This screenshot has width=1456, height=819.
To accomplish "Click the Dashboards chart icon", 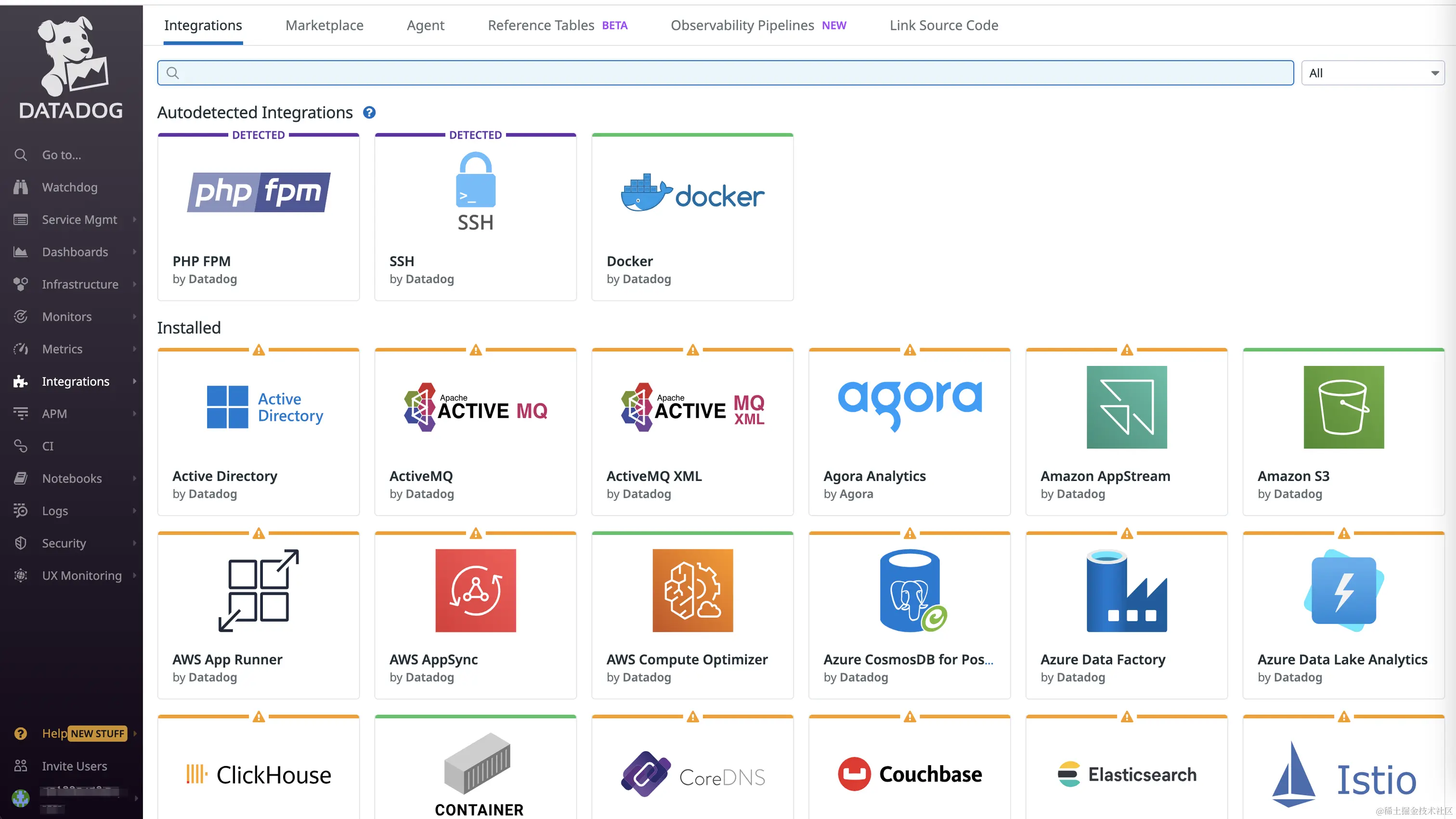I will point(21,252).
